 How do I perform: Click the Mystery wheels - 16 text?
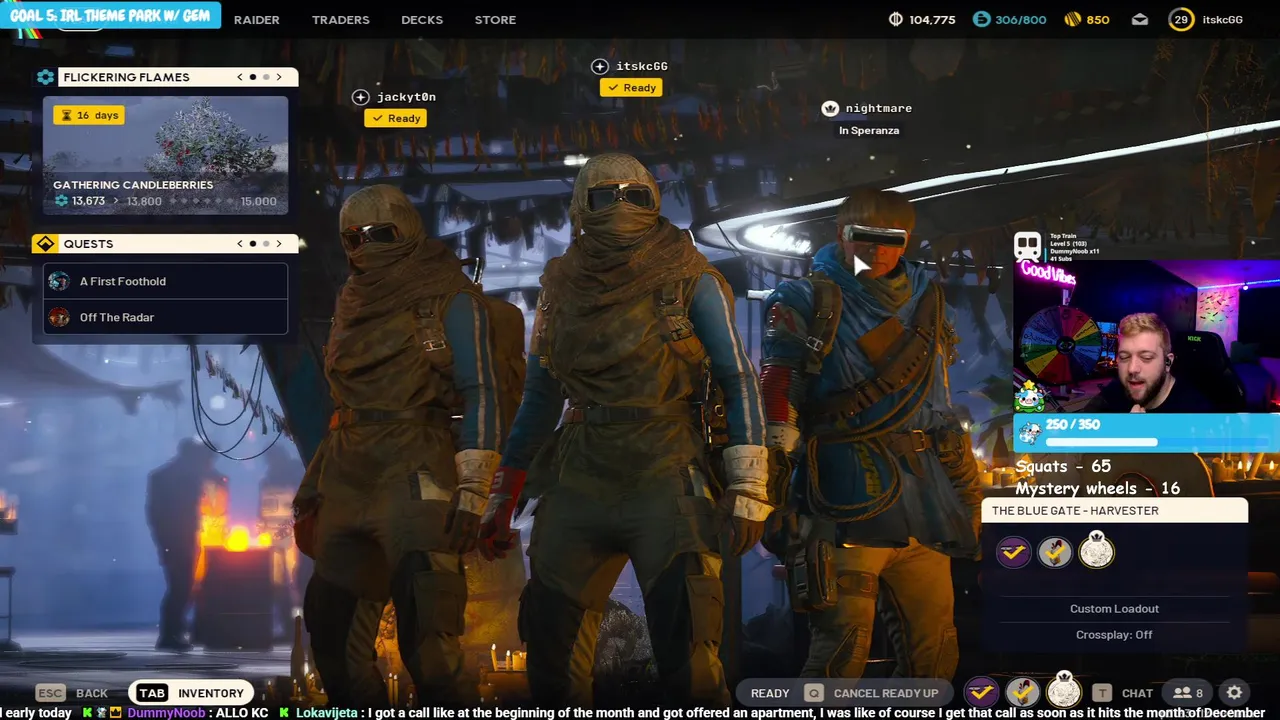click(x=1098, y=488)
